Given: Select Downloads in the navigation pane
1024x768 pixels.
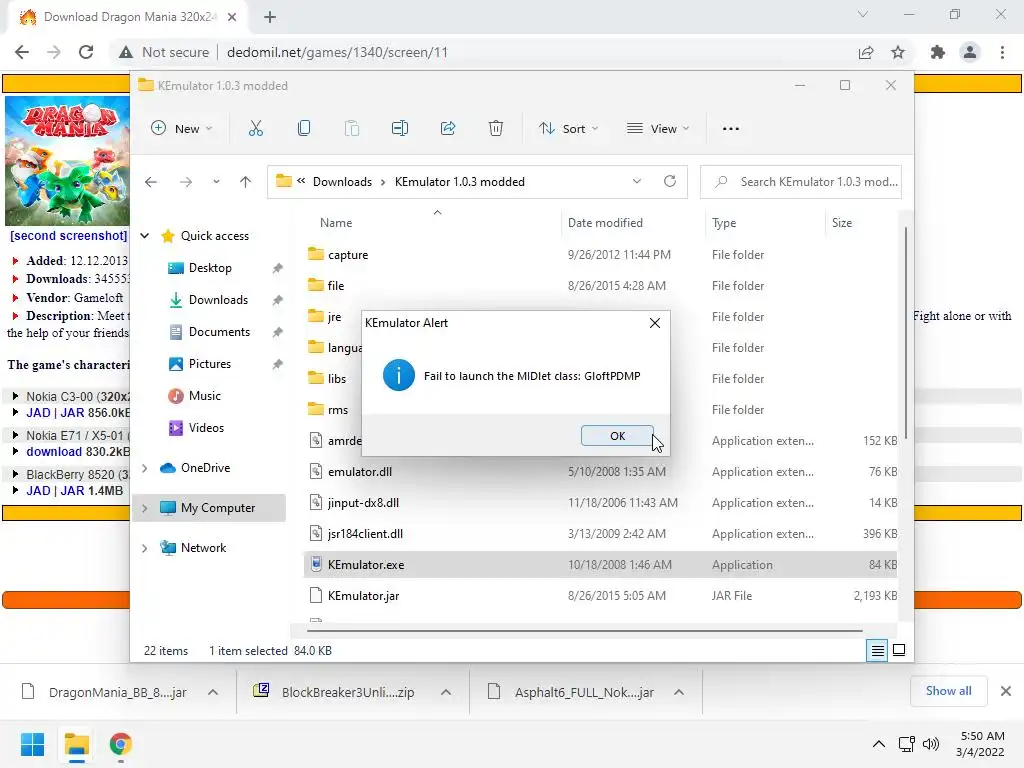Looking at the screenshot, I should pyautogui.click(x=218, y=300).
